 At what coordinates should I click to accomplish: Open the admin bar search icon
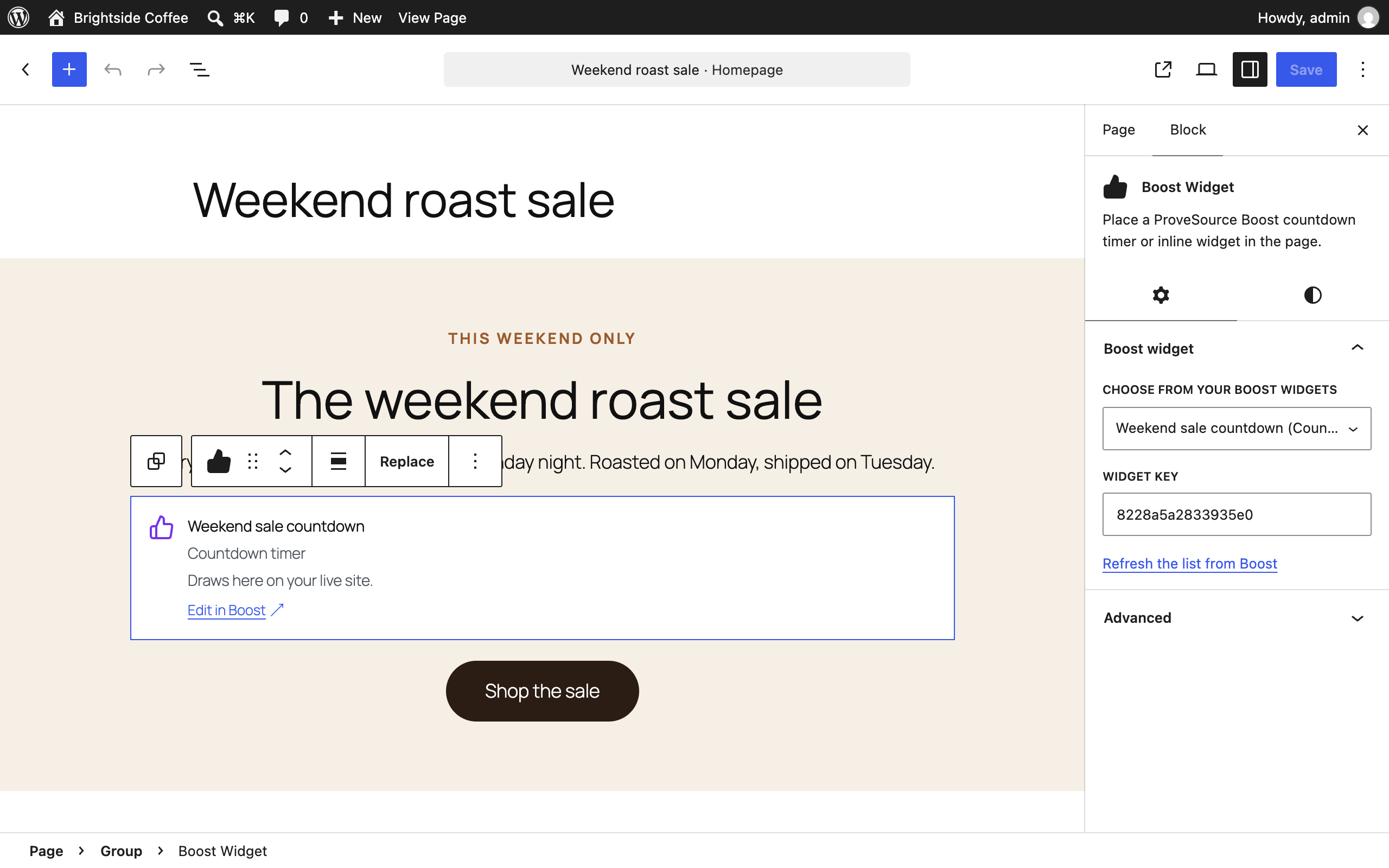pyautogui.click(x=215, y=18)
